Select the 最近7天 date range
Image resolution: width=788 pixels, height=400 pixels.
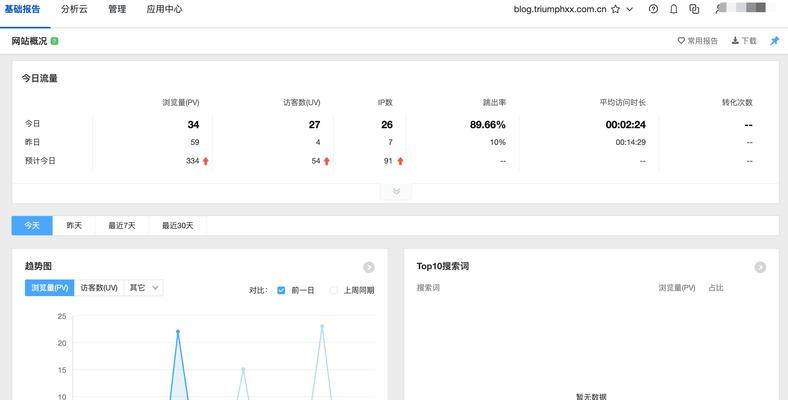[x=122, y=226]
